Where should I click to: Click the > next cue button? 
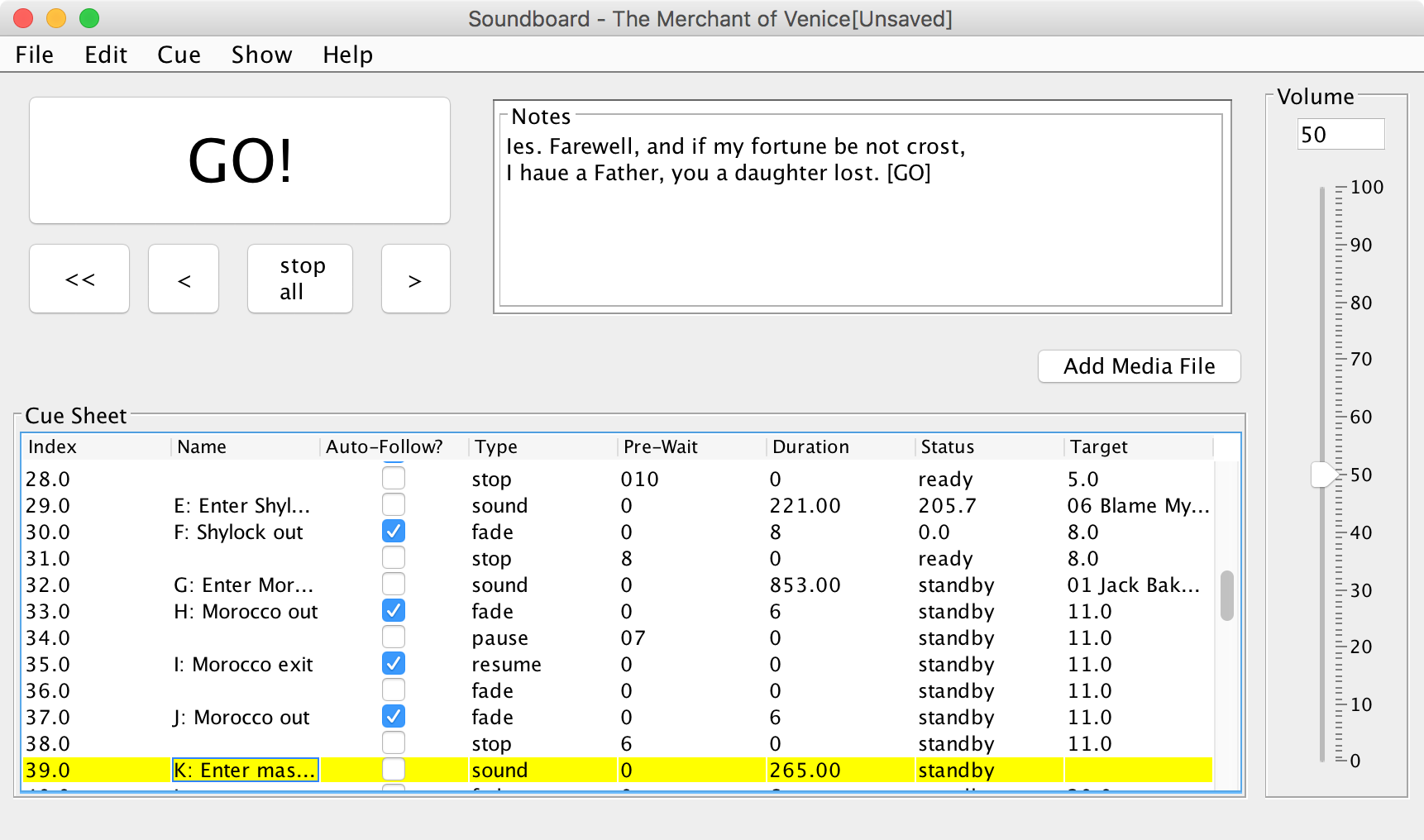(x=415, y=279)
